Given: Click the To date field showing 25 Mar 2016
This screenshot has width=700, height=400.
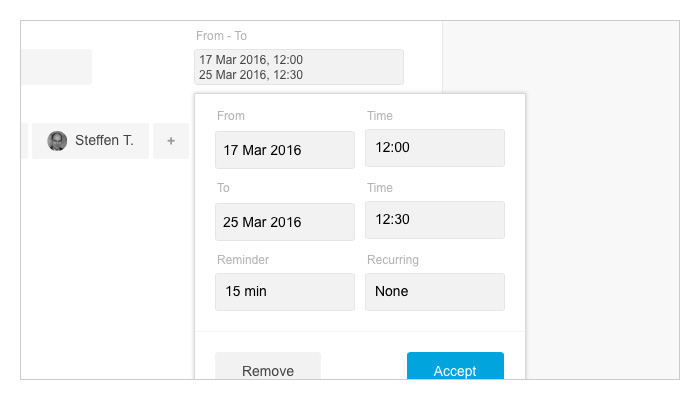Looking at the screenshot, I should coord(285,222).
